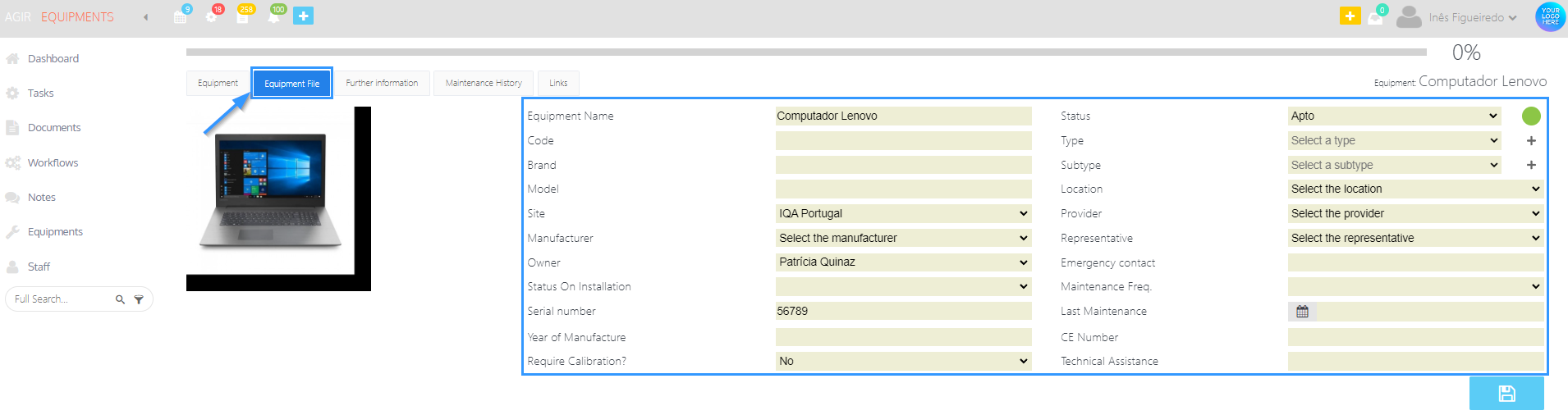Add a new type with plus icon
This screenshot has height=415, width=1568.
(x=1531, y=141)
